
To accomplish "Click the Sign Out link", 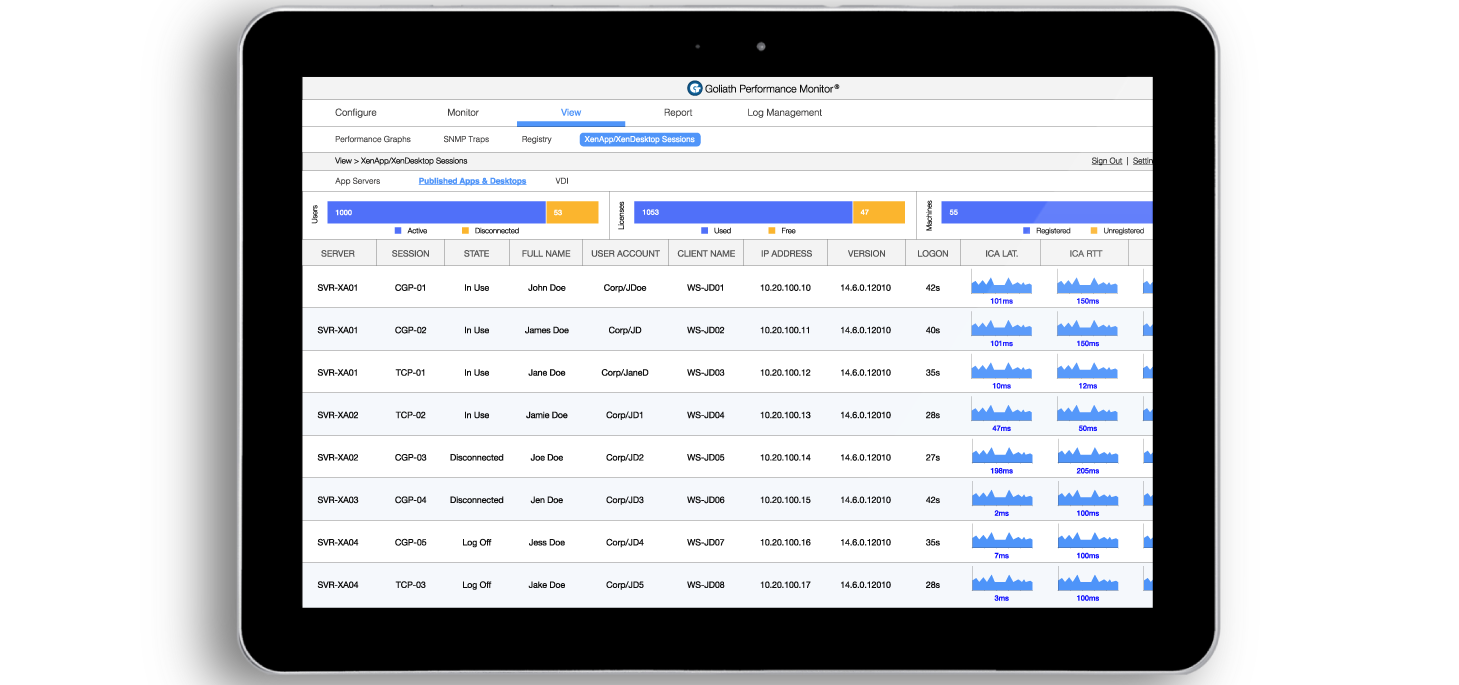I will click(x=1107, y=161).
